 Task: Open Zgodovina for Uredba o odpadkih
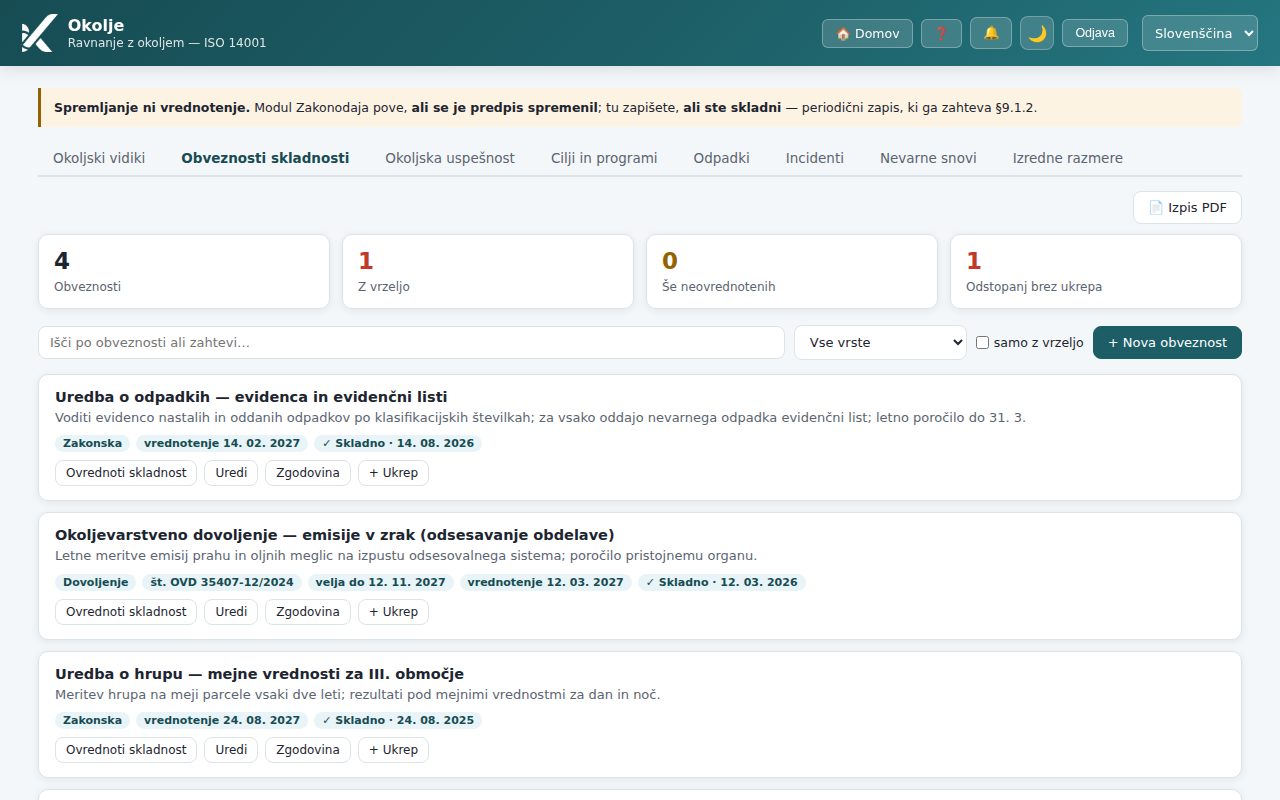(x=308, y=473)
